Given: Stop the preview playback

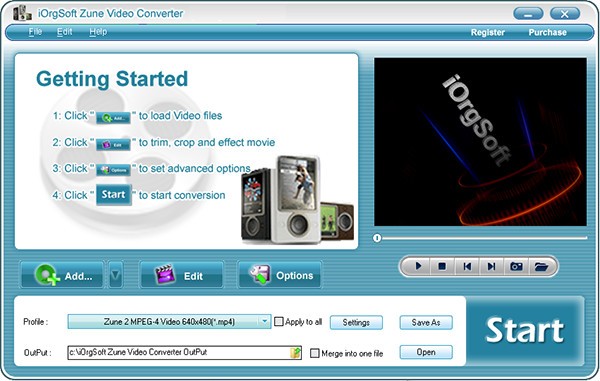Looking at the screenshot, I should tap(442, 266).
